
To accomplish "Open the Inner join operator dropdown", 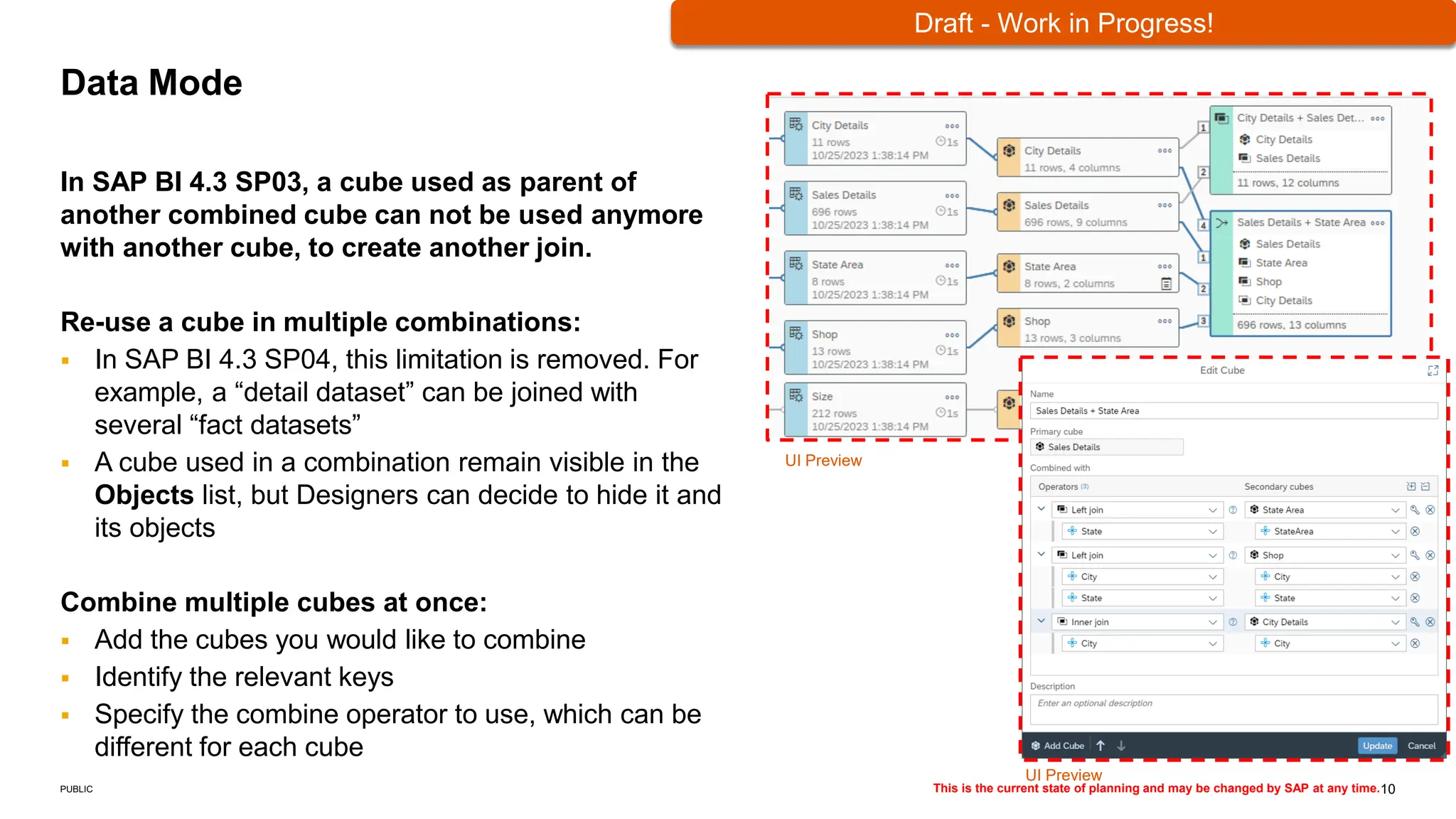I will [1213, 622].
